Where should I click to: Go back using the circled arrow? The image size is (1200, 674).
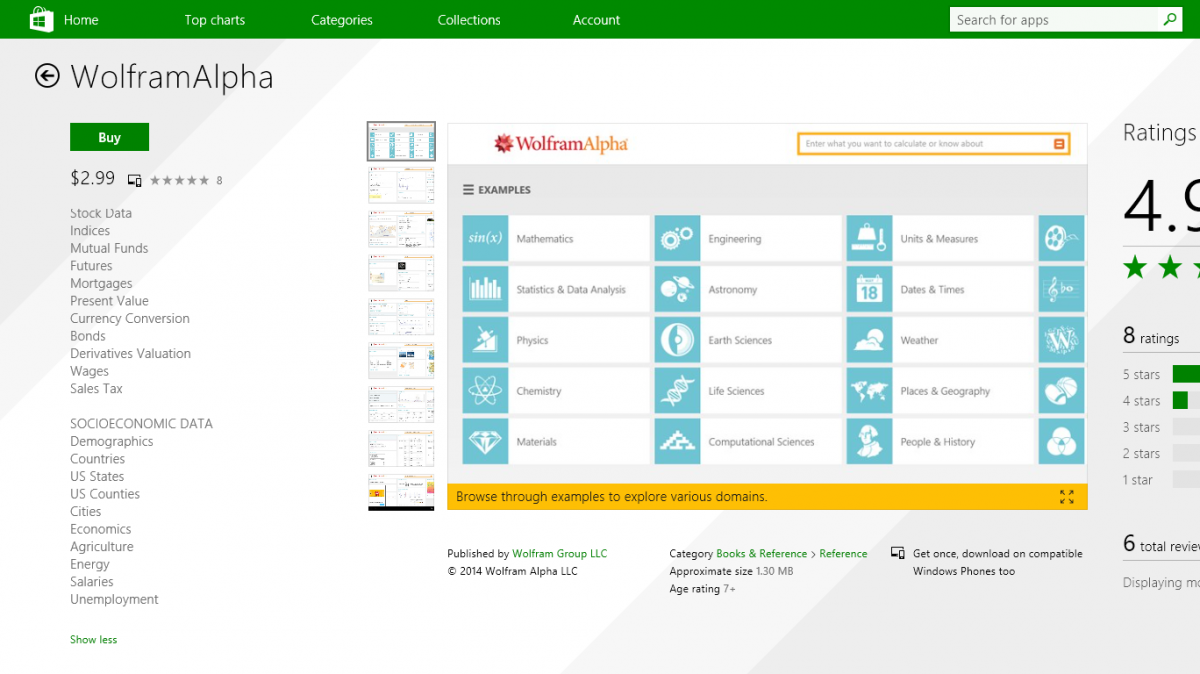47,76
